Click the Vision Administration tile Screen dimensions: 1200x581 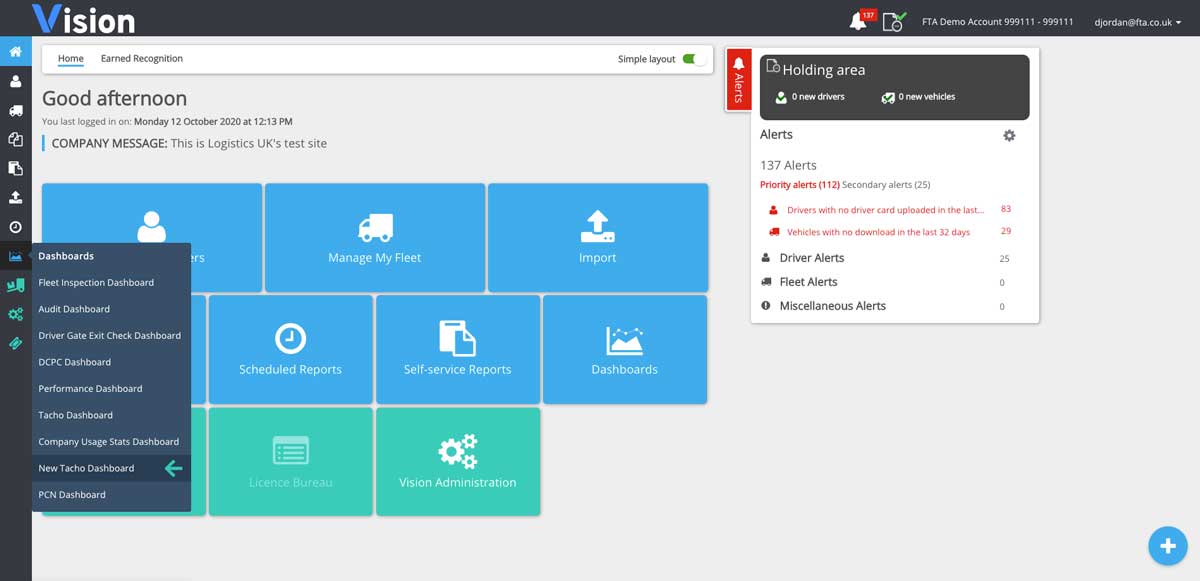pos(458,461)
